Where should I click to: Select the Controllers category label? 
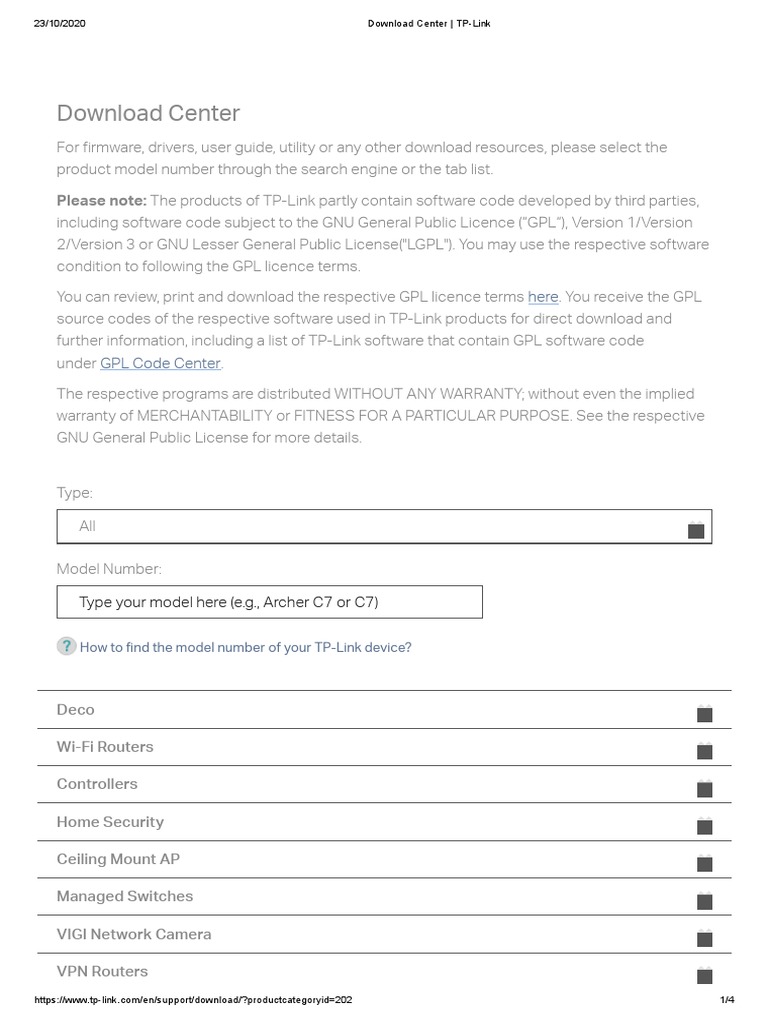pyautogui.click(x=97, y=784)
